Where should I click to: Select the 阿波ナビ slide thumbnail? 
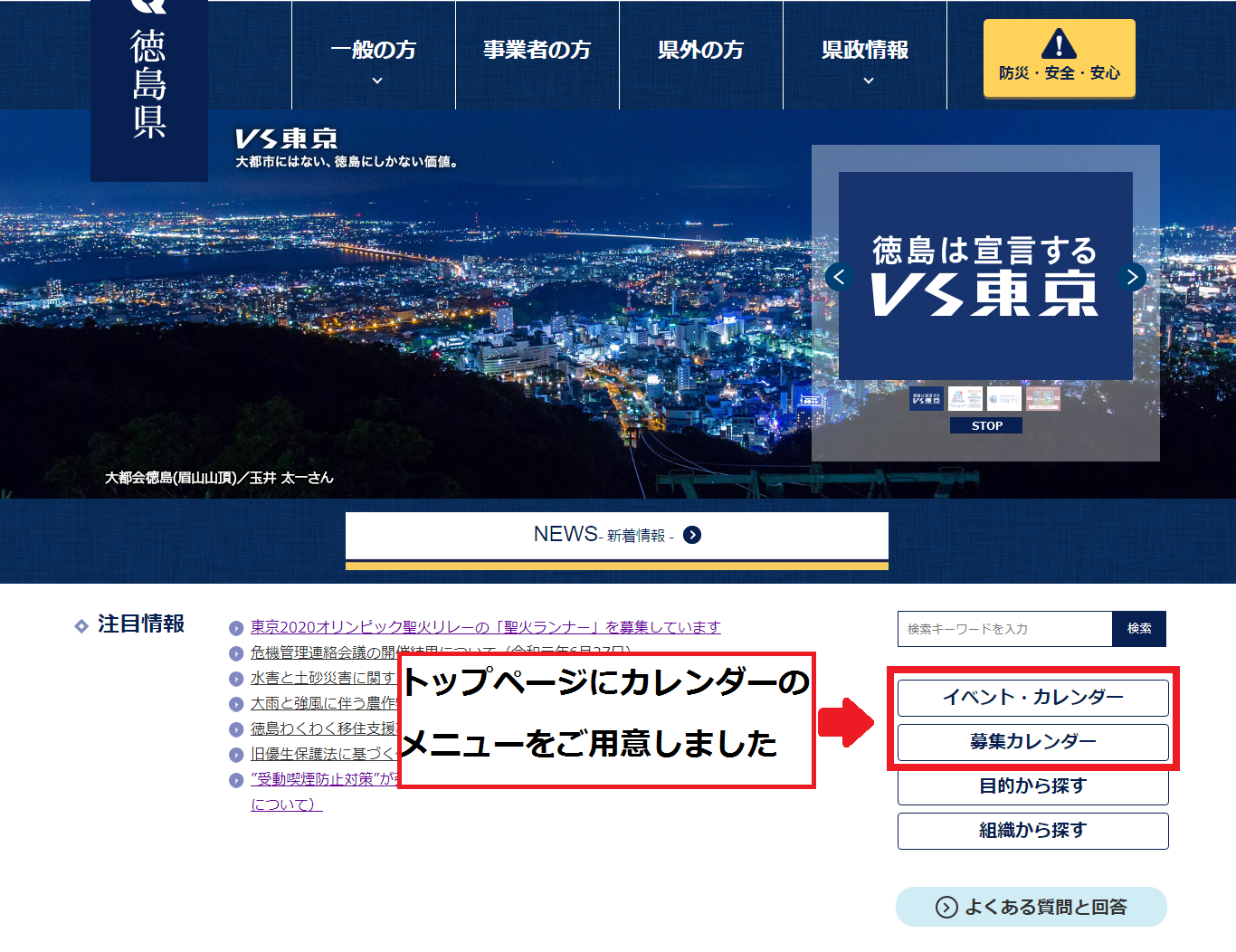pyautogui.click(x=1004, y=398)
